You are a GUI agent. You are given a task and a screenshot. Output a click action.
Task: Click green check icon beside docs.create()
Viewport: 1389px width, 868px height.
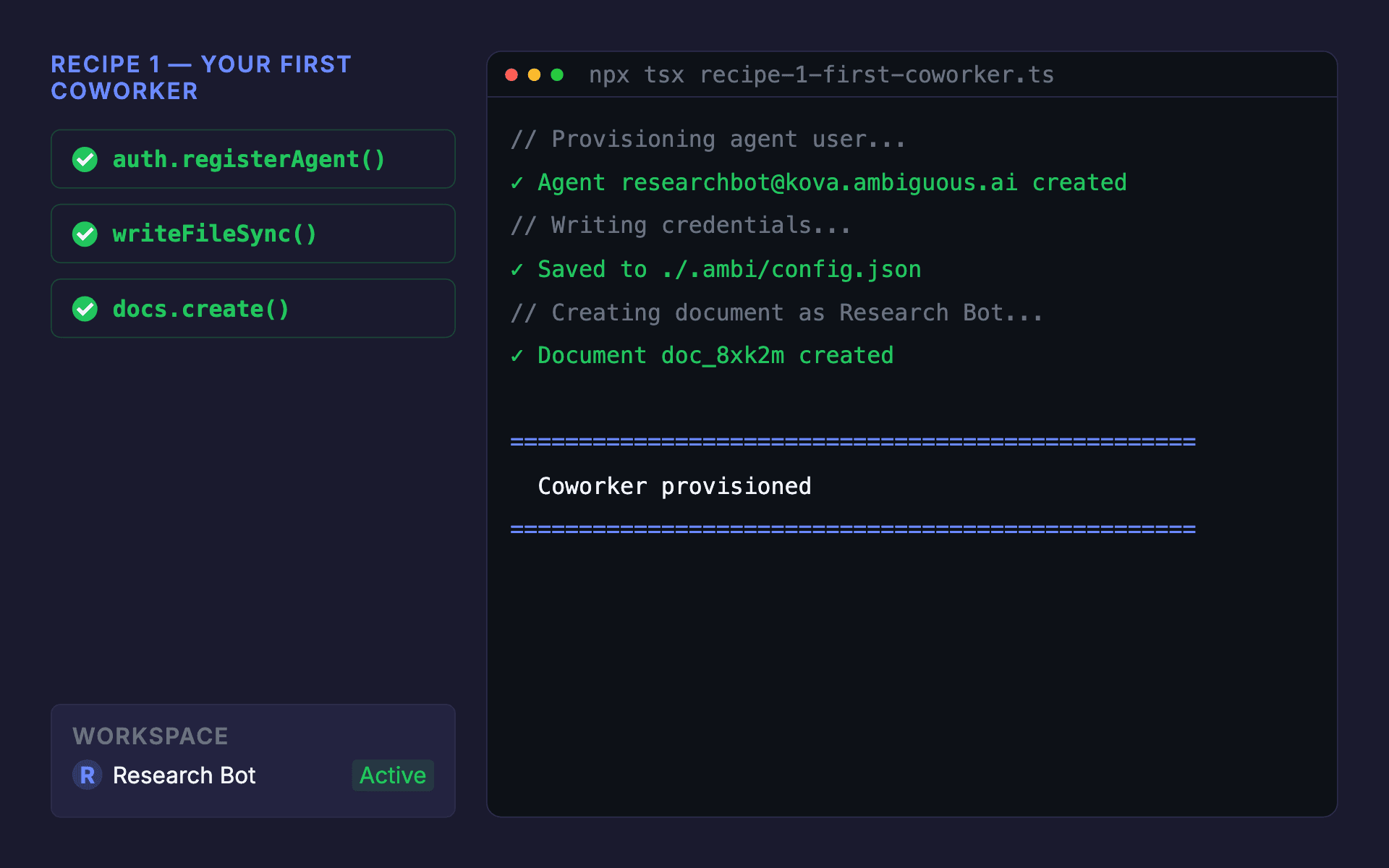coord(85,309)
